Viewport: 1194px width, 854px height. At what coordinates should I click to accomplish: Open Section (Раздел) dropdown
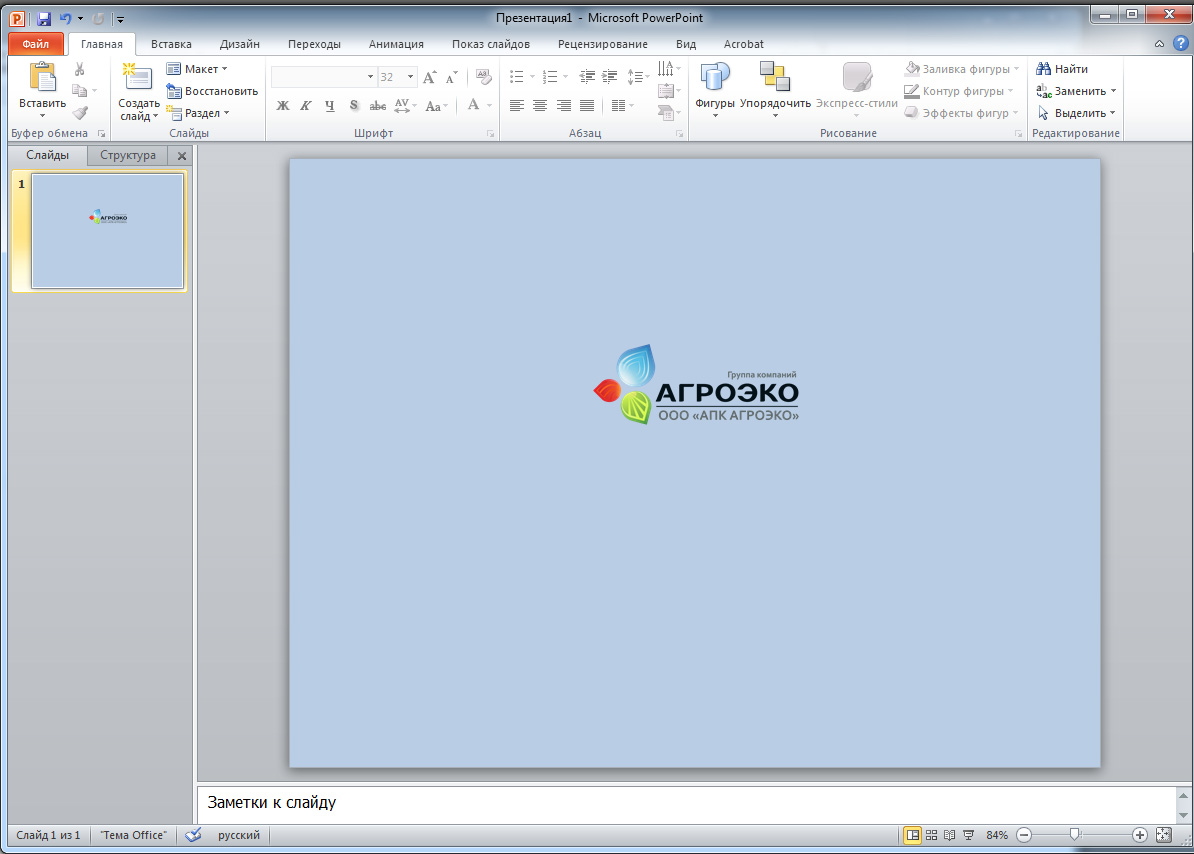tap(198, 113)
